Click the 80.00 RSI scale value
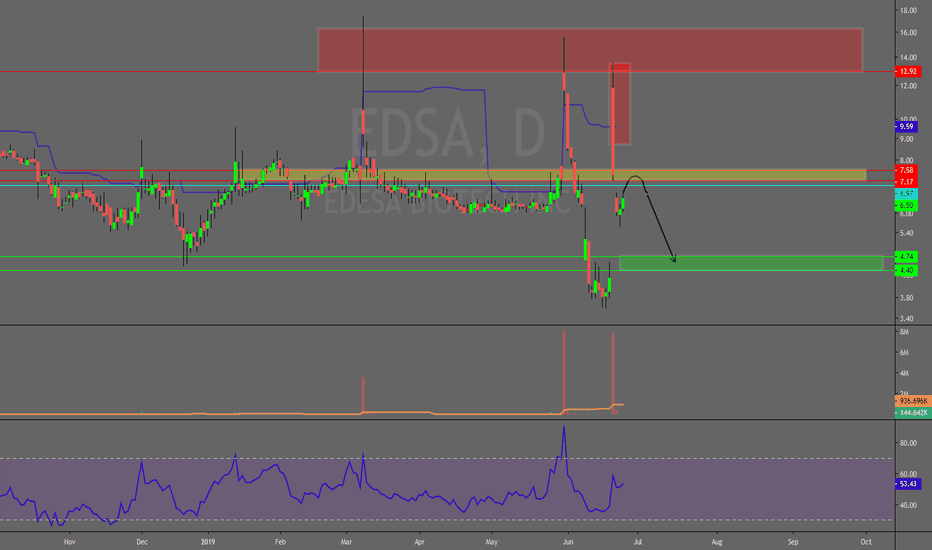The height and width of the screenshot is (550, 932). (908, 443)
